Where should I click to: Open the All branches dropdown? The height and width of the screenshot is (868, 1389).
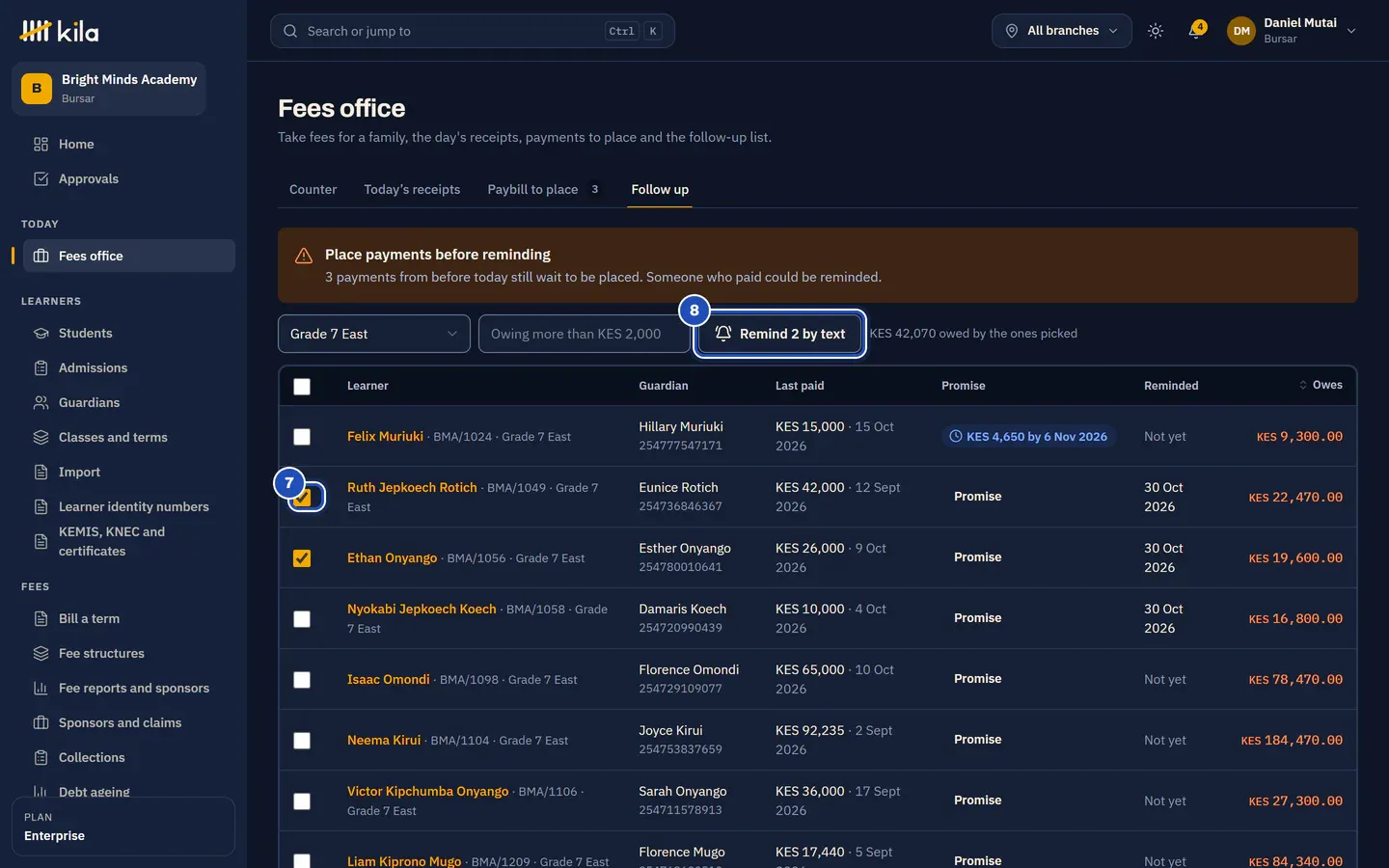(x=1061, y=31)
